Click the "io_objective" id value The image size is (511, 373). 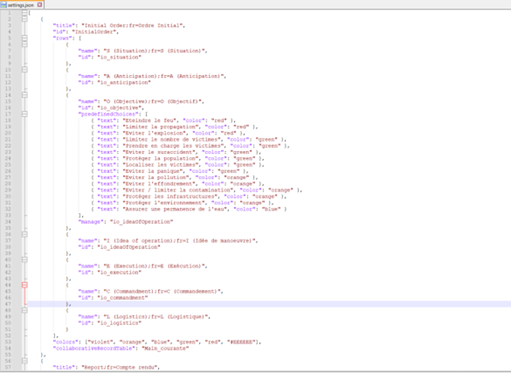click(x=120, y=108)
